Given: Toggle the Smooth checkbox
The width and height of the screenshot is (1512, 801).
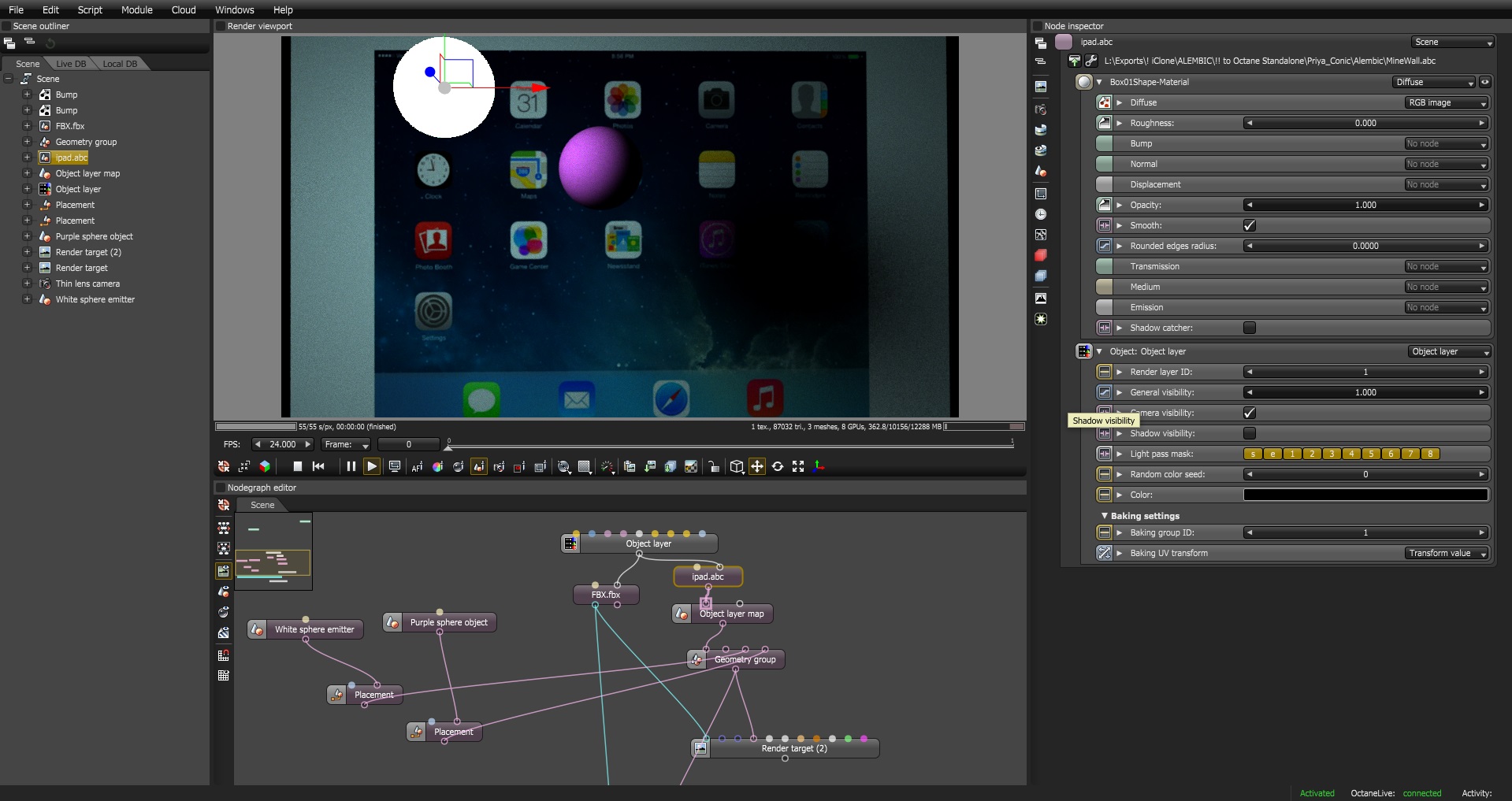Looking at the screenshot, I should 1250,225.
